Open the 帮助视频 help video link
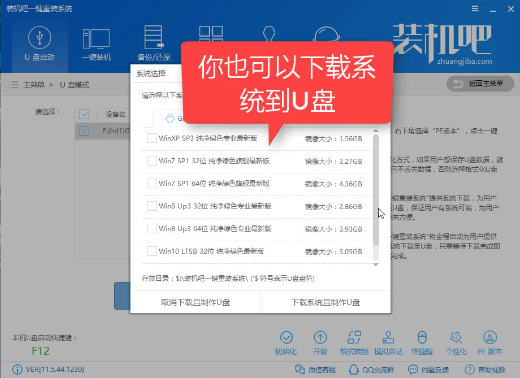The image size is (520, 378). pyautogui.click(x=485, y=369)
